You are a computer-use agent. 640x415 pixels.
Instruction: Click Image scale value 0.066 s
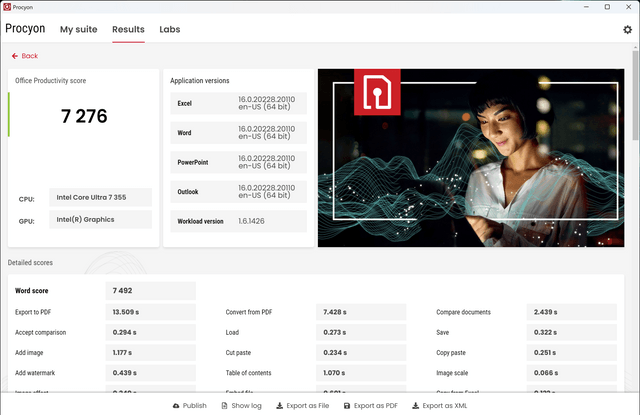click(x=572, y=373)
